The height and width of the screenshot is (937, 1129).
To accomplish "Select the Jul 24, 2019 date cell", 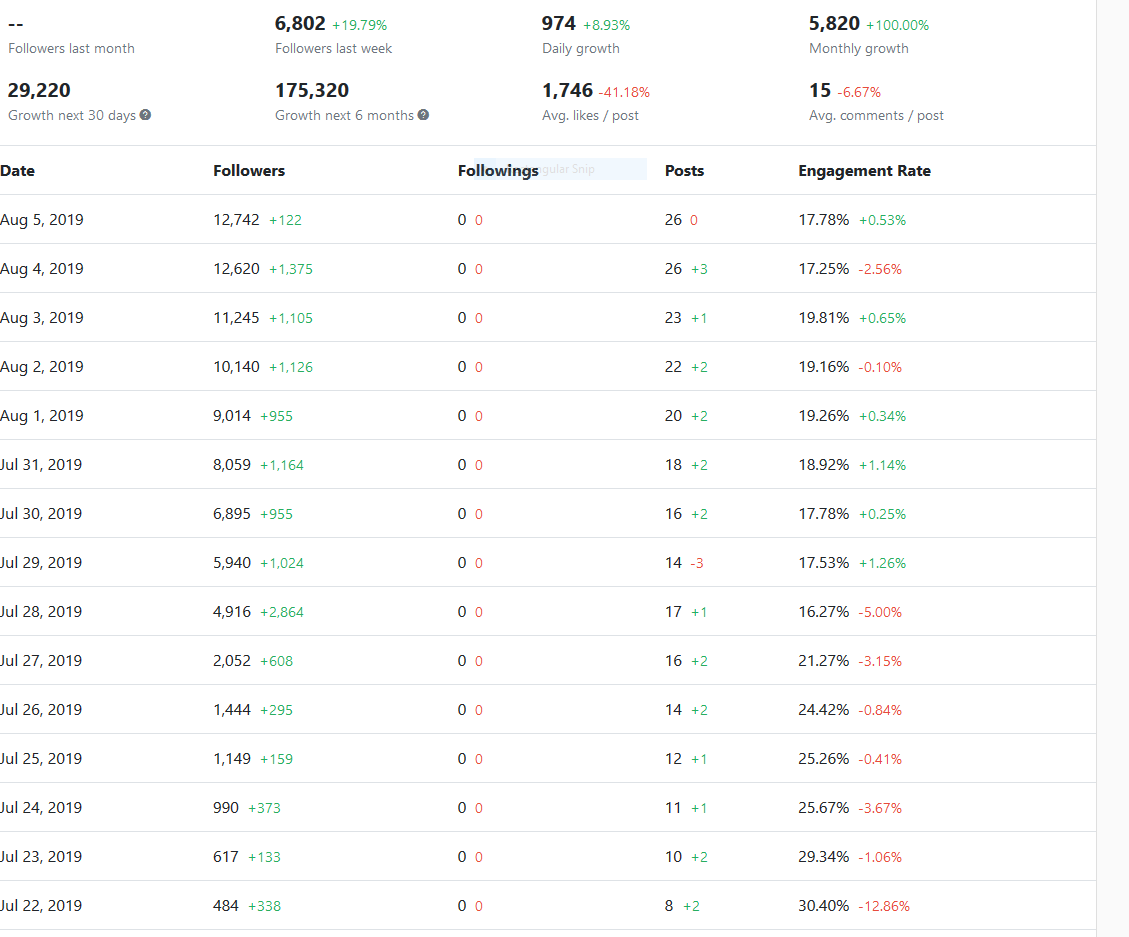I will click(41, 807).
